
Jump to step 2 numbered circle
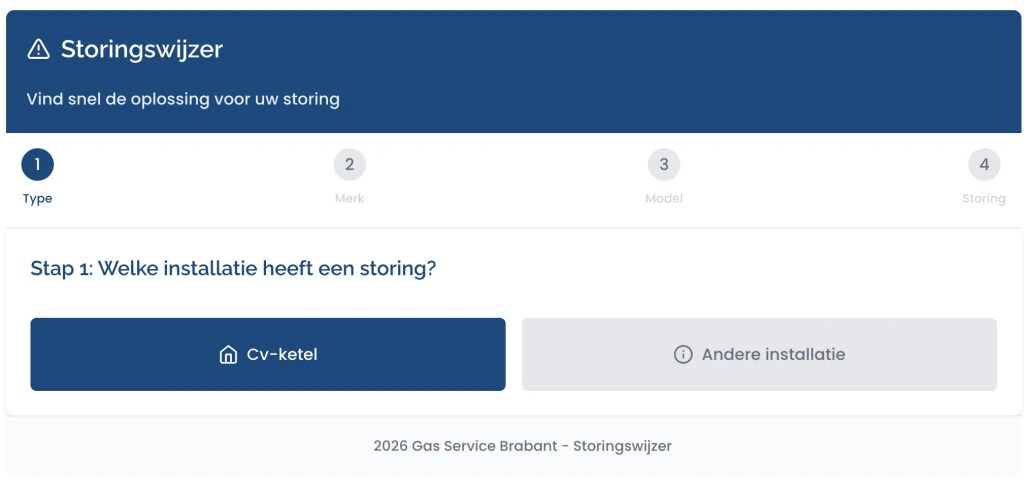click(349, 164)
